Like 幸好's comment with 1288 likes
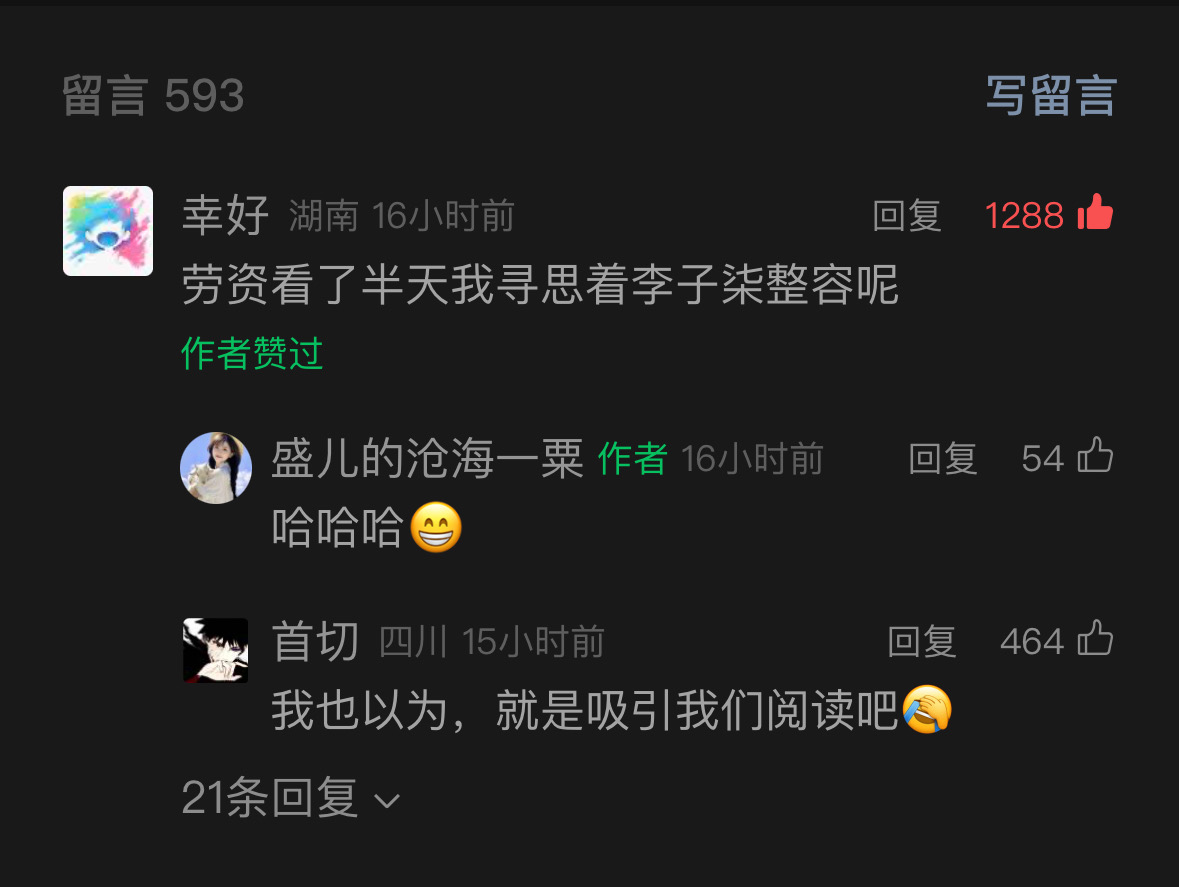This screenshot has width=1179, height=887. click(1095, 212)
